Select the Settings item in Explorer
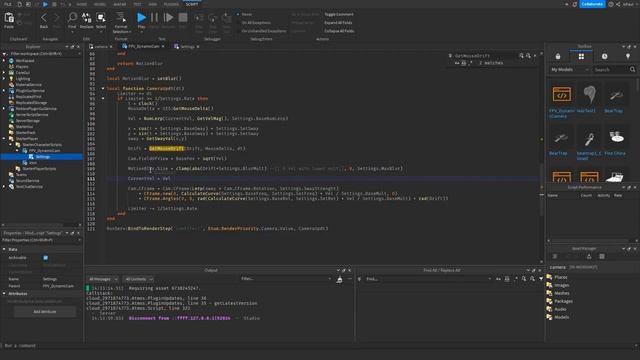The image size is (640, 360). click(42, 157)
